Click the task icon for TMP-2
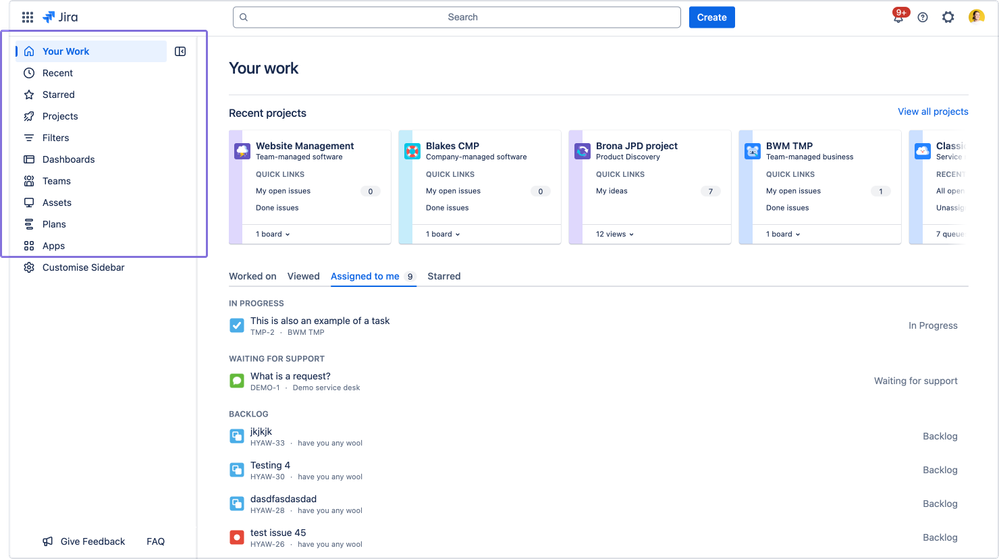The image size is (999, 559). (236, 326)
